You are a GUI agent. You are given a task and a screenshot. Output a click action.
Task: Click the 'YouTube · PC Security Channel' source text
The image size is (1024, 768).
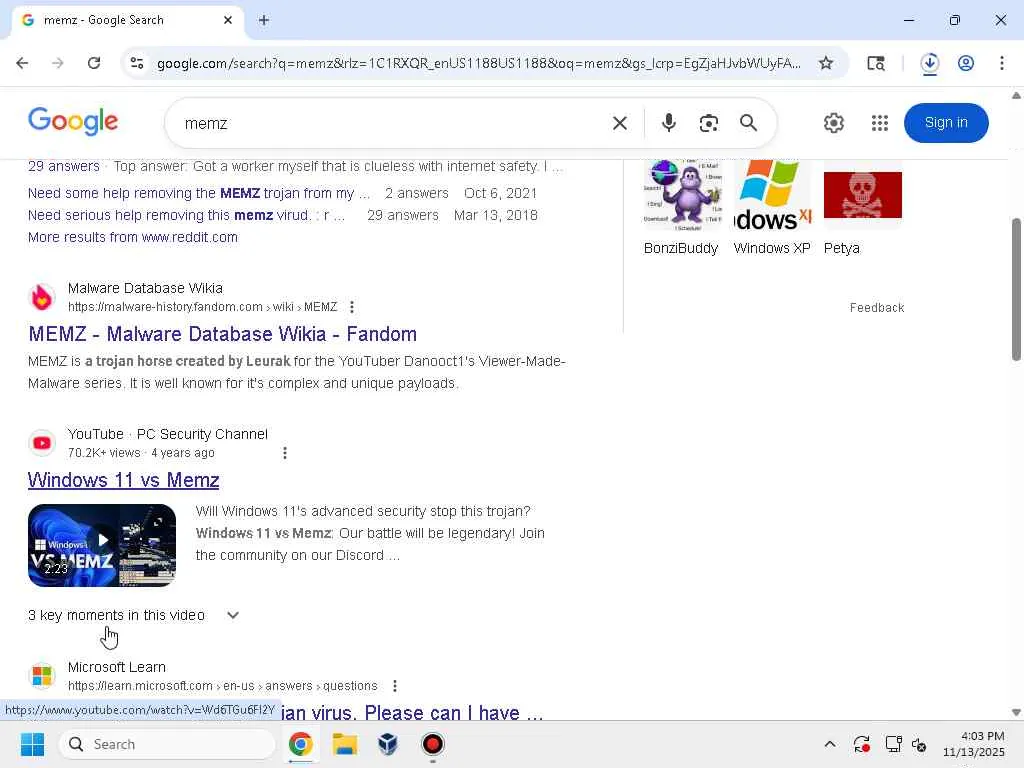168,434
